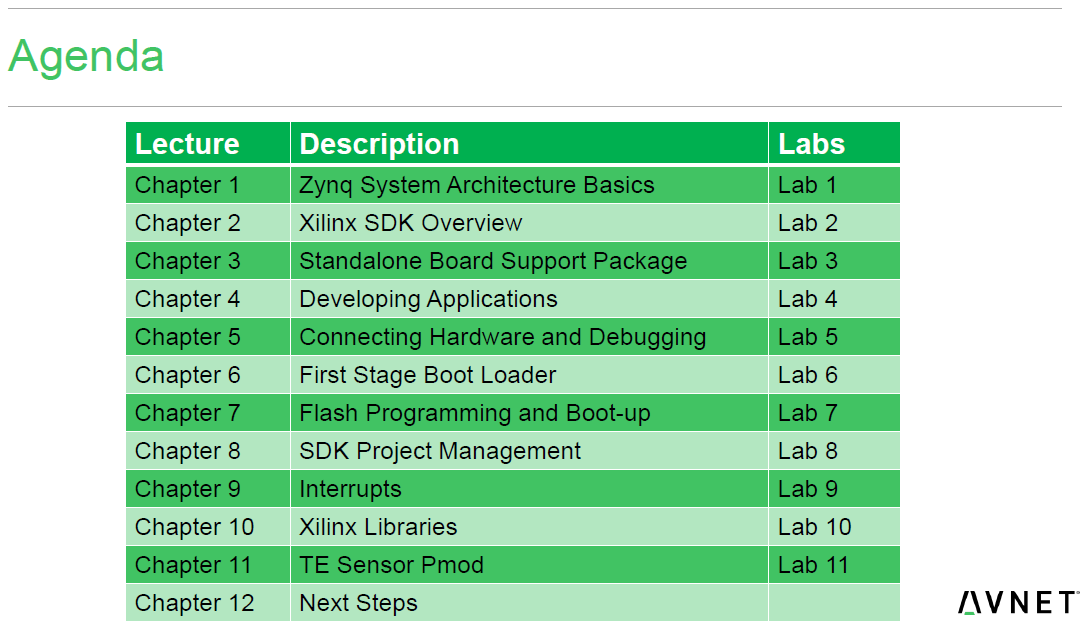Screen dimensions: 1085x627
Task: Click the "Lab 1" cell
Action: tap(835, 185)
